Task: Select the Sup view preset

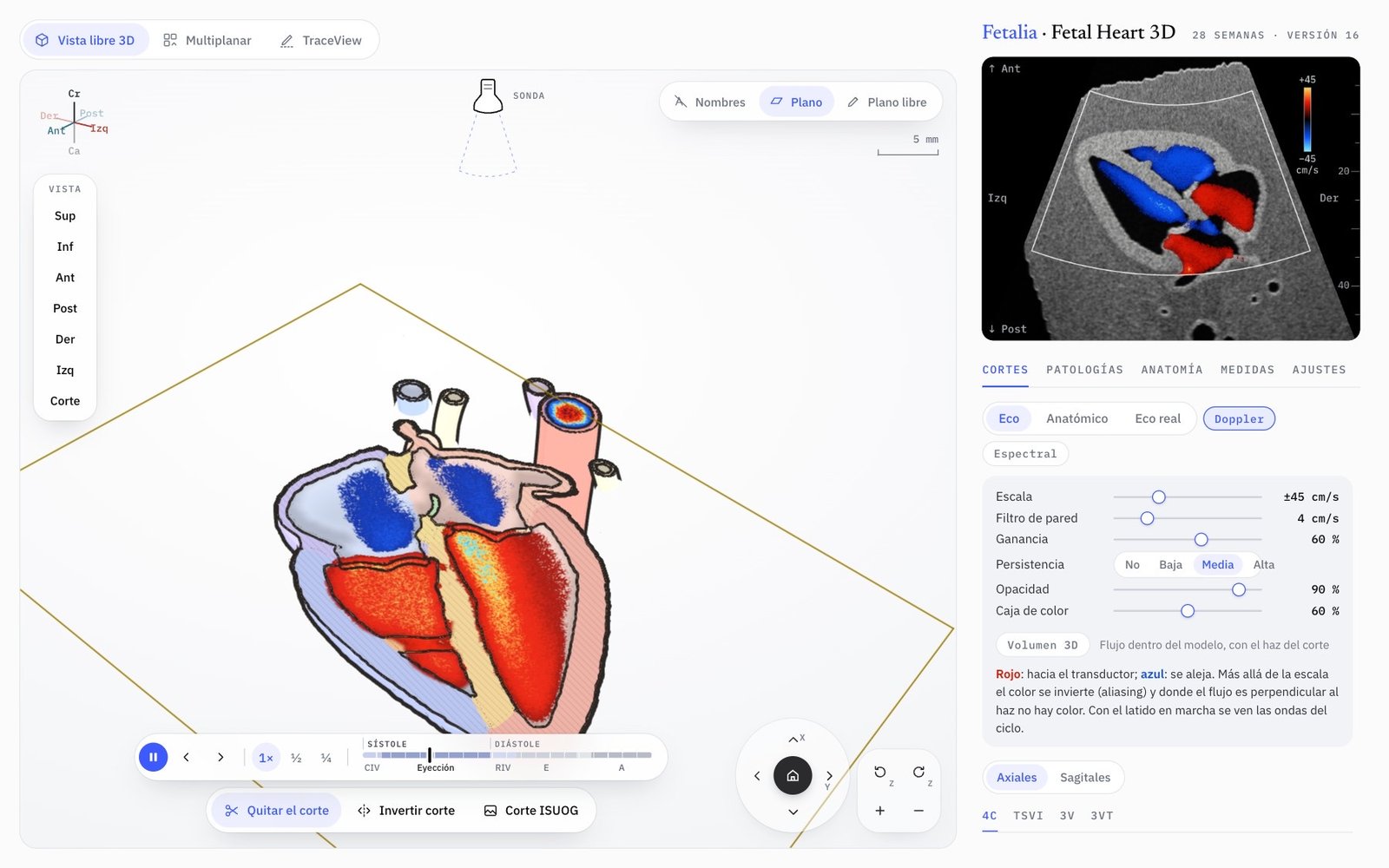Action: click(65, 216)
